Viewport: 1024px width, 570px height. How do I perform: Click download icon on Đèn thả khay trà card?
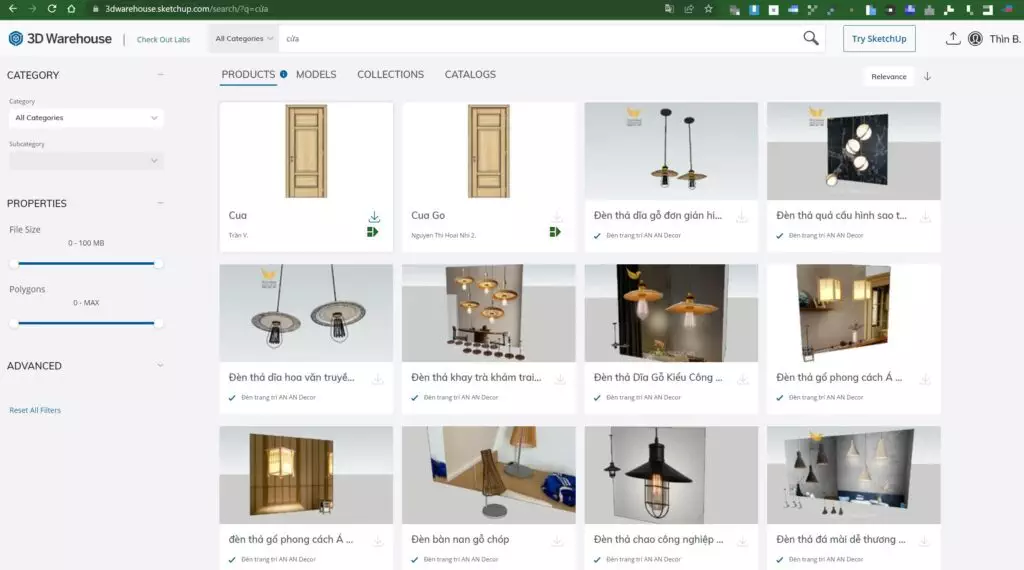560,379
